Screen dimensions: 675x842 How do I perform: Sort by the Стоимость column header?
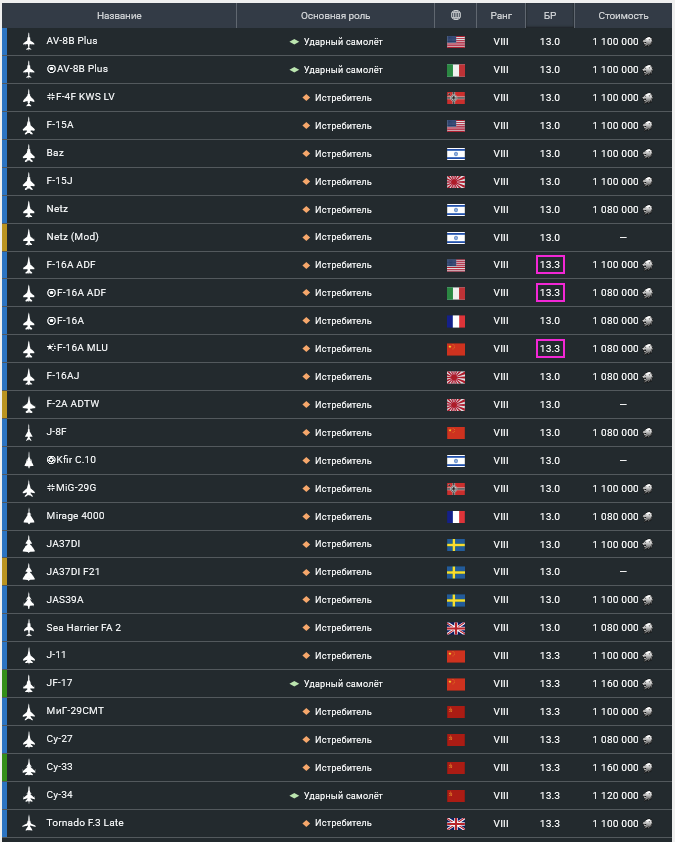tap(623, 16)
